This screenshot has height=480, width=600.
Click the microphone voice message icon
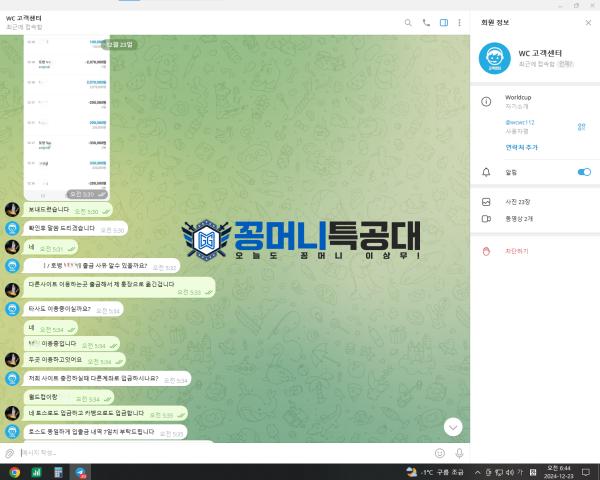[x=459, y=453]
